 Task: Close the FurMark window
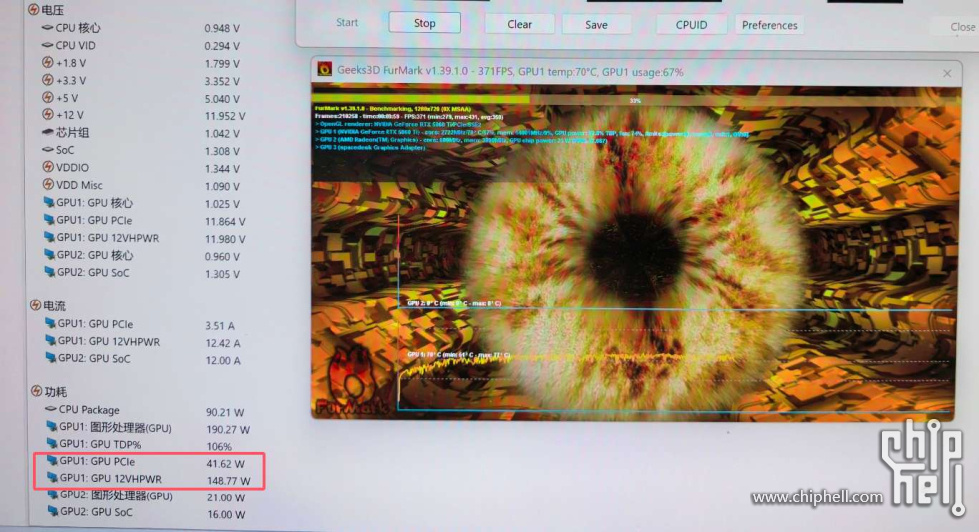pyautogui.click(x=947, y=74)
